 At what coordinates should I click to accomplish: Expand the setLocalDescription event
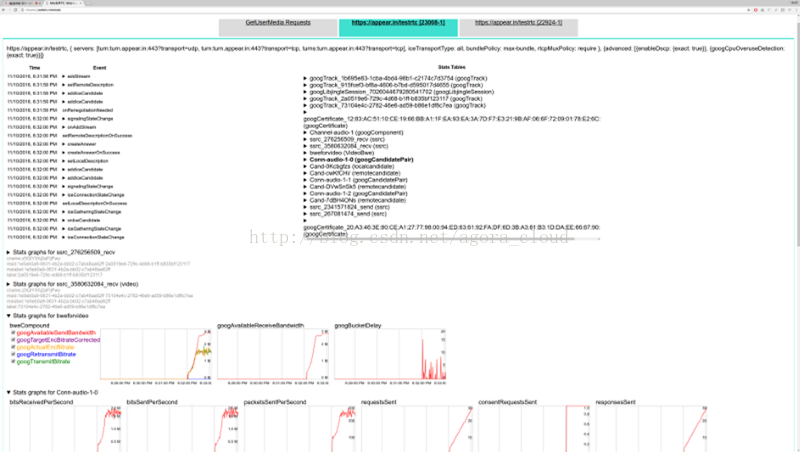(x=64, y=161)
